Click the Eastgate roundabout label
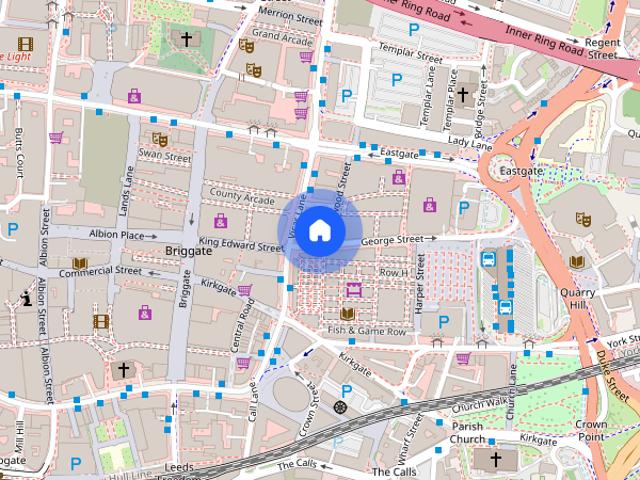The image size is (640, 480). point(522,170)
